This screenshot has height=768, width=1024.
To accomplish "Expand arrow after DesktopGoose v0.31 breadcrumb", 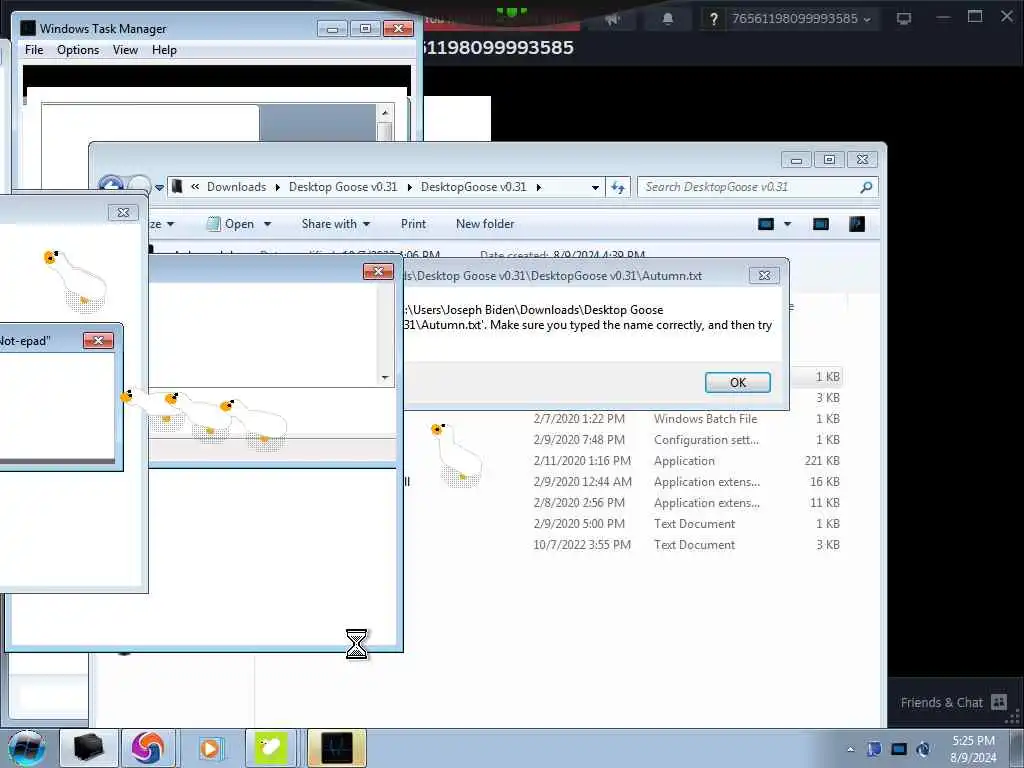I will tap(539, 187).
